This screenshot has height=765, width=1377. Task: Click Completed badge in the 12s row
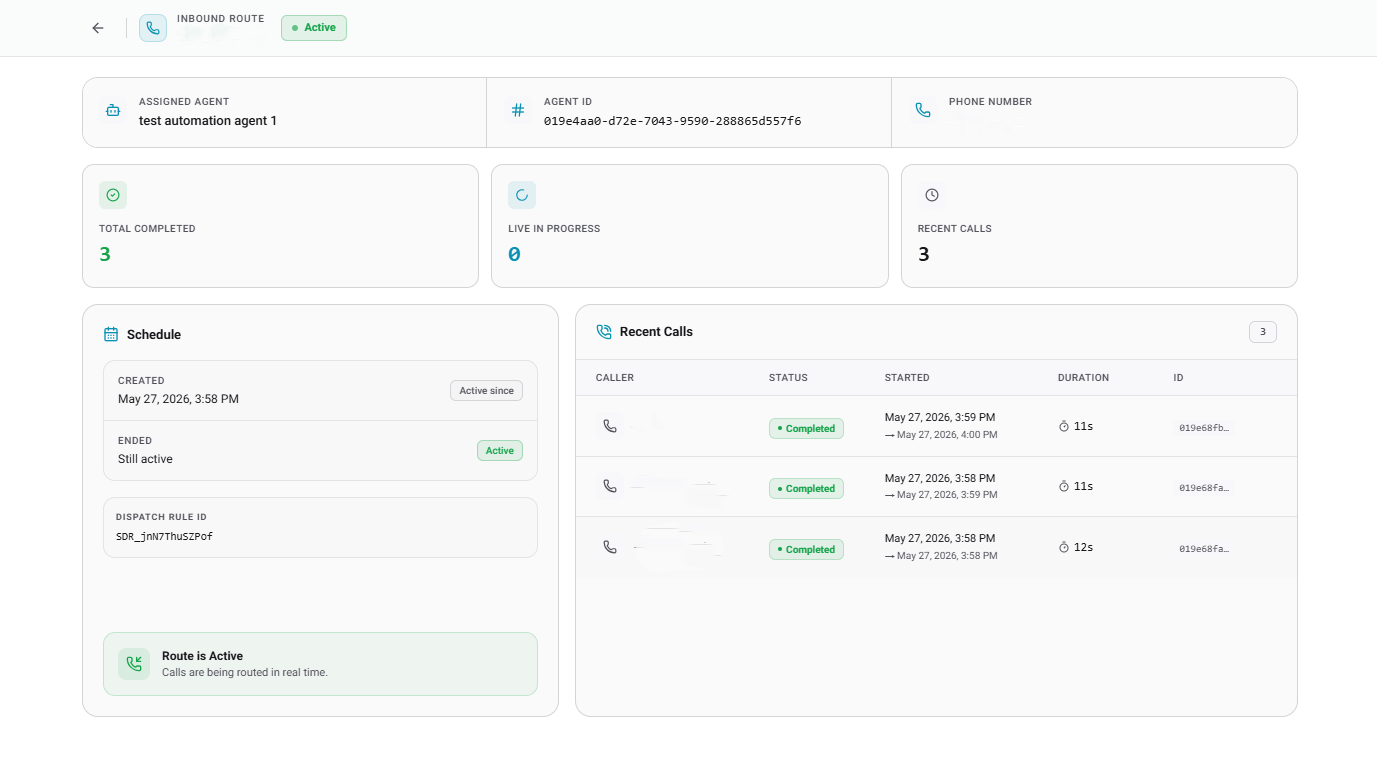pos(806,549)
